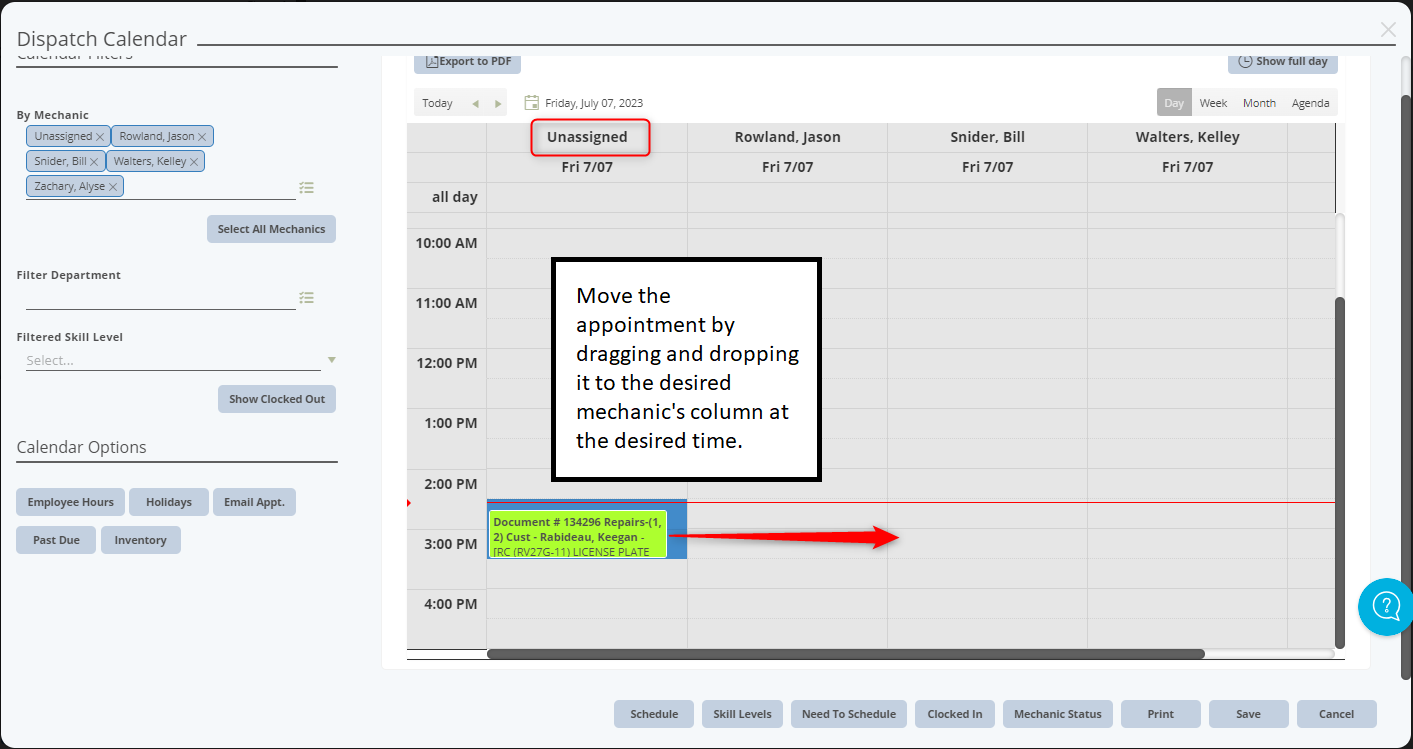Go to previous day arrow
Screen dimensions: 1413x749
(475, 103)
